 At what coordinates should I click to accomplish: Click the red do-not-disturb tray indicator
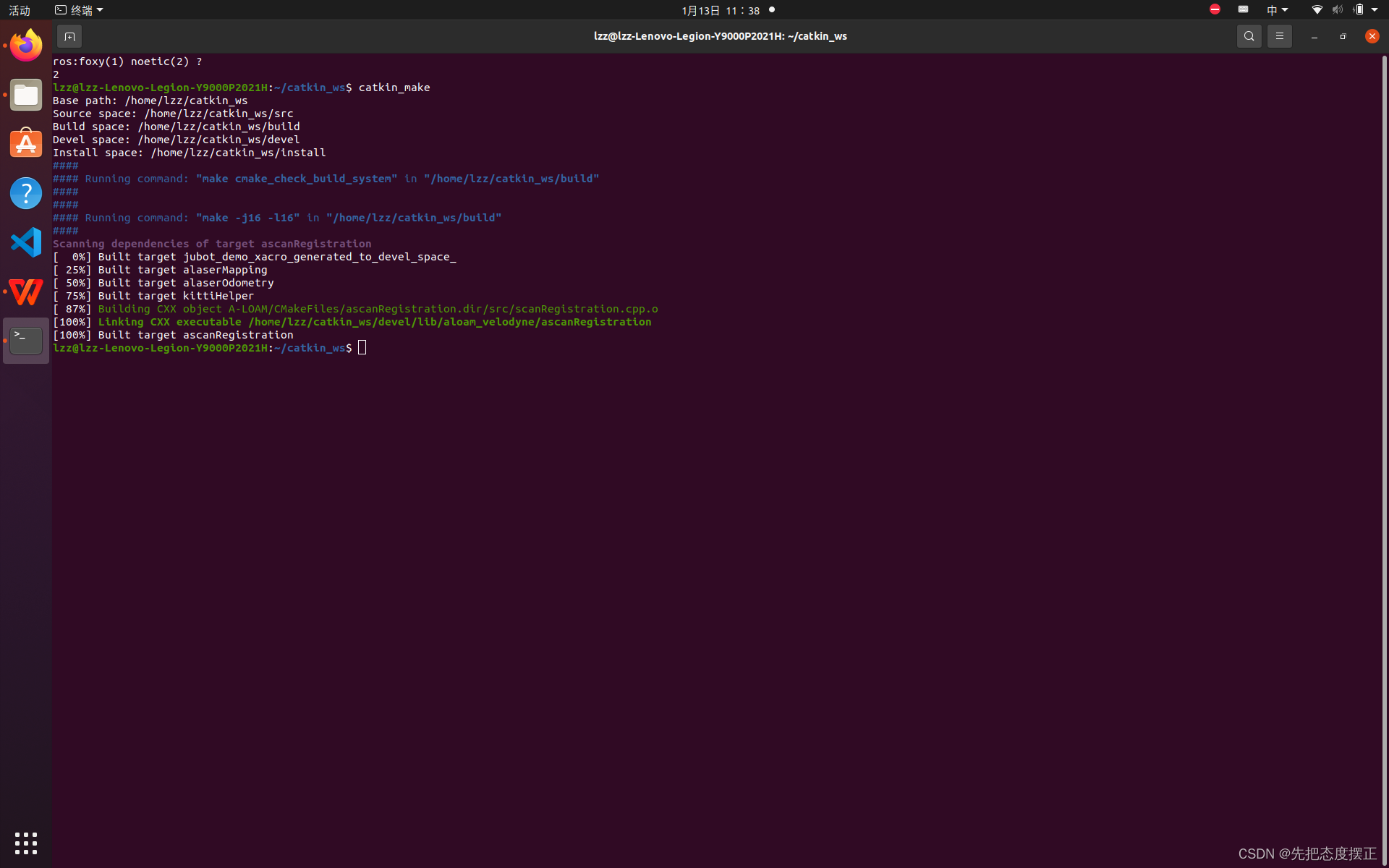(x=1215, y=9)
